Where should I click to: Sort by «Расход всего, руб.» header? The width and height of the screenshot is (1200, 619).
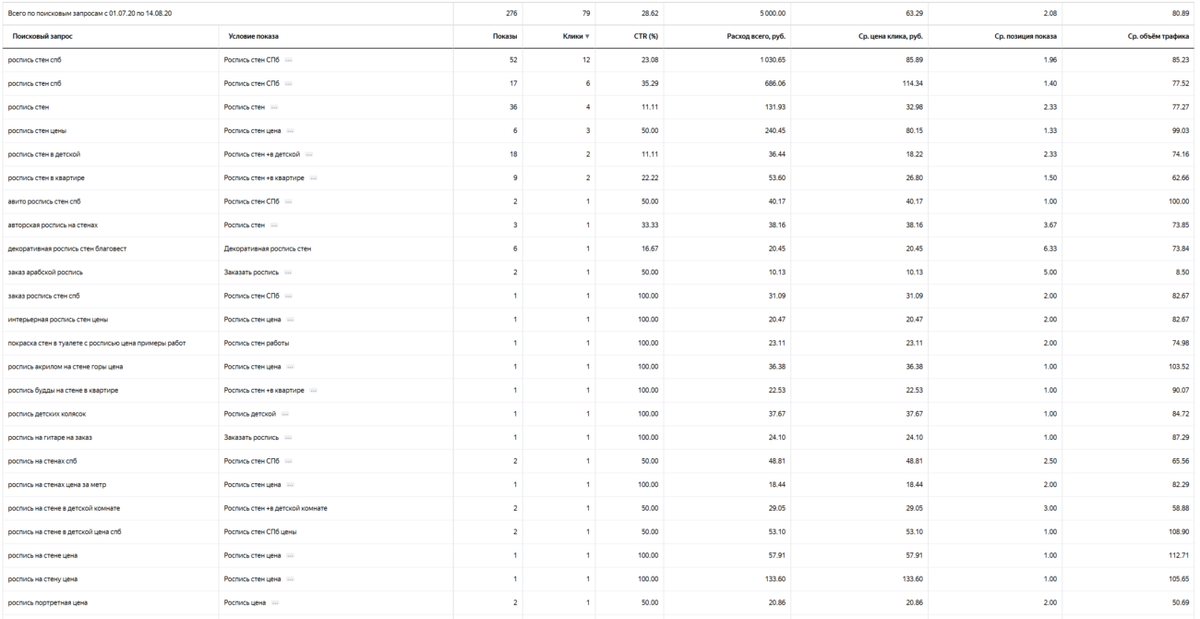point(756,36)
